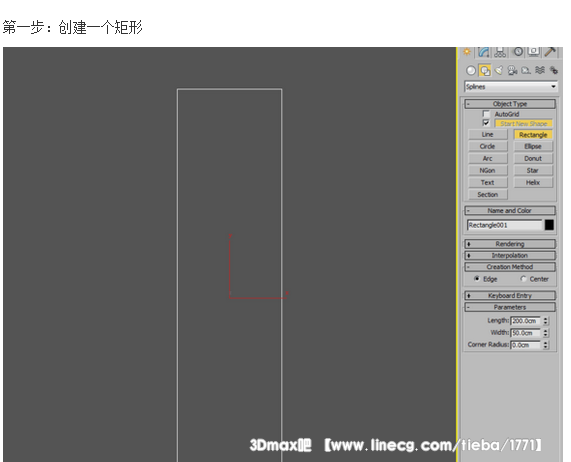Viewport: 571px width, 462px height.
Task: Switch to the Modify panel tab
Action: point(484,52)
